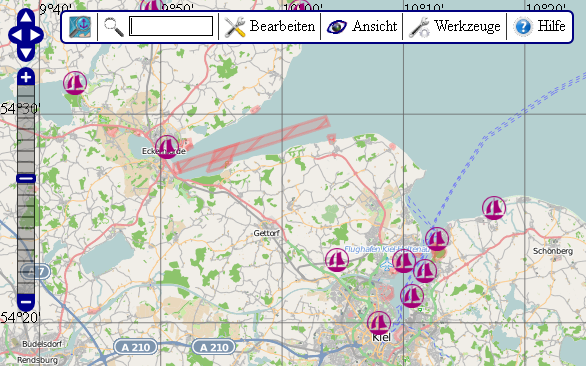Pan the map up with arrow
This screenshot has height=366, width=586.
[26, 17]
